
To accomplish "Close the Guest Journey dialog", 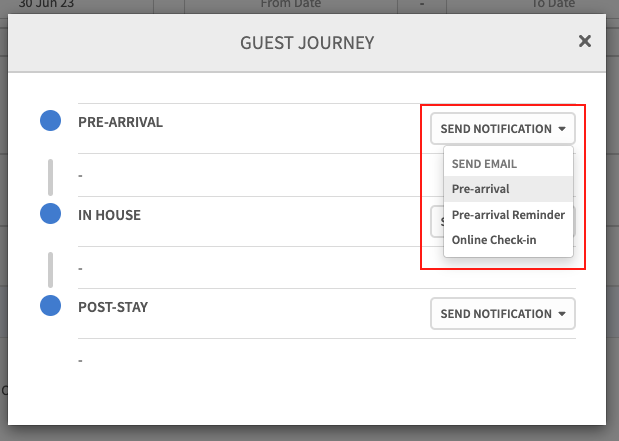I will (x=585, y=41).
